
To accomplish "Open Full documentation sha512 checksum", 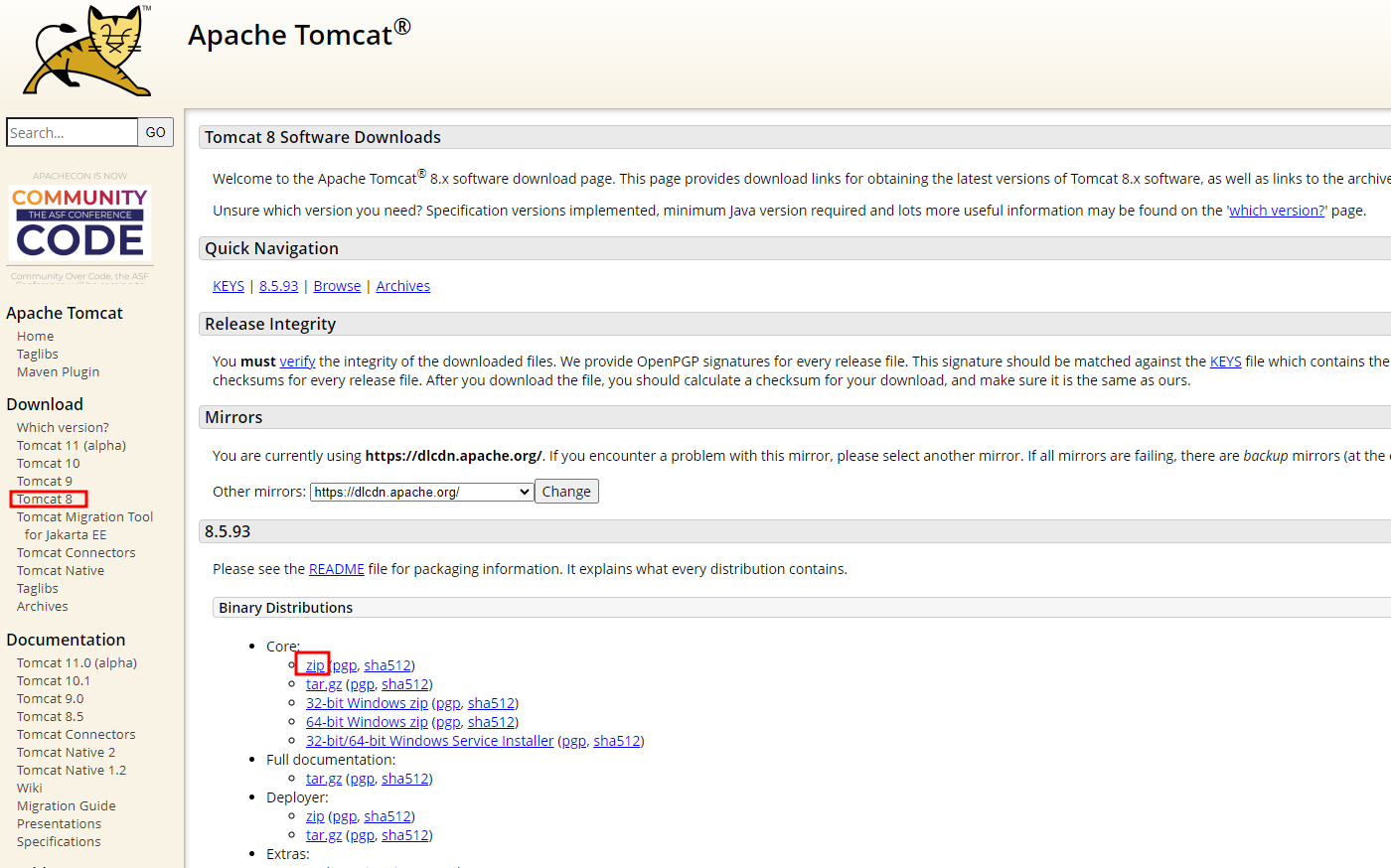I will click(405, 779).
